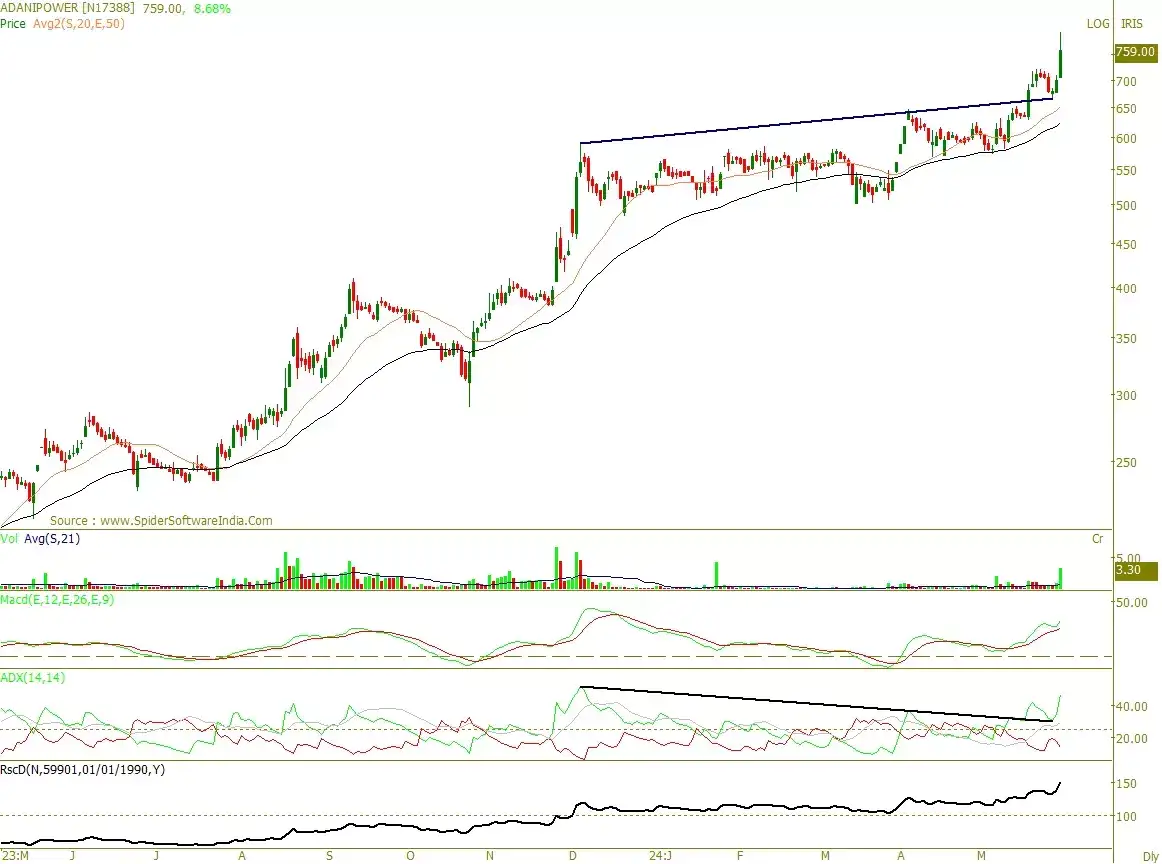Toggle the LOG scale label
This screenshot has width=1162, height=864.
pos(1098,24)
